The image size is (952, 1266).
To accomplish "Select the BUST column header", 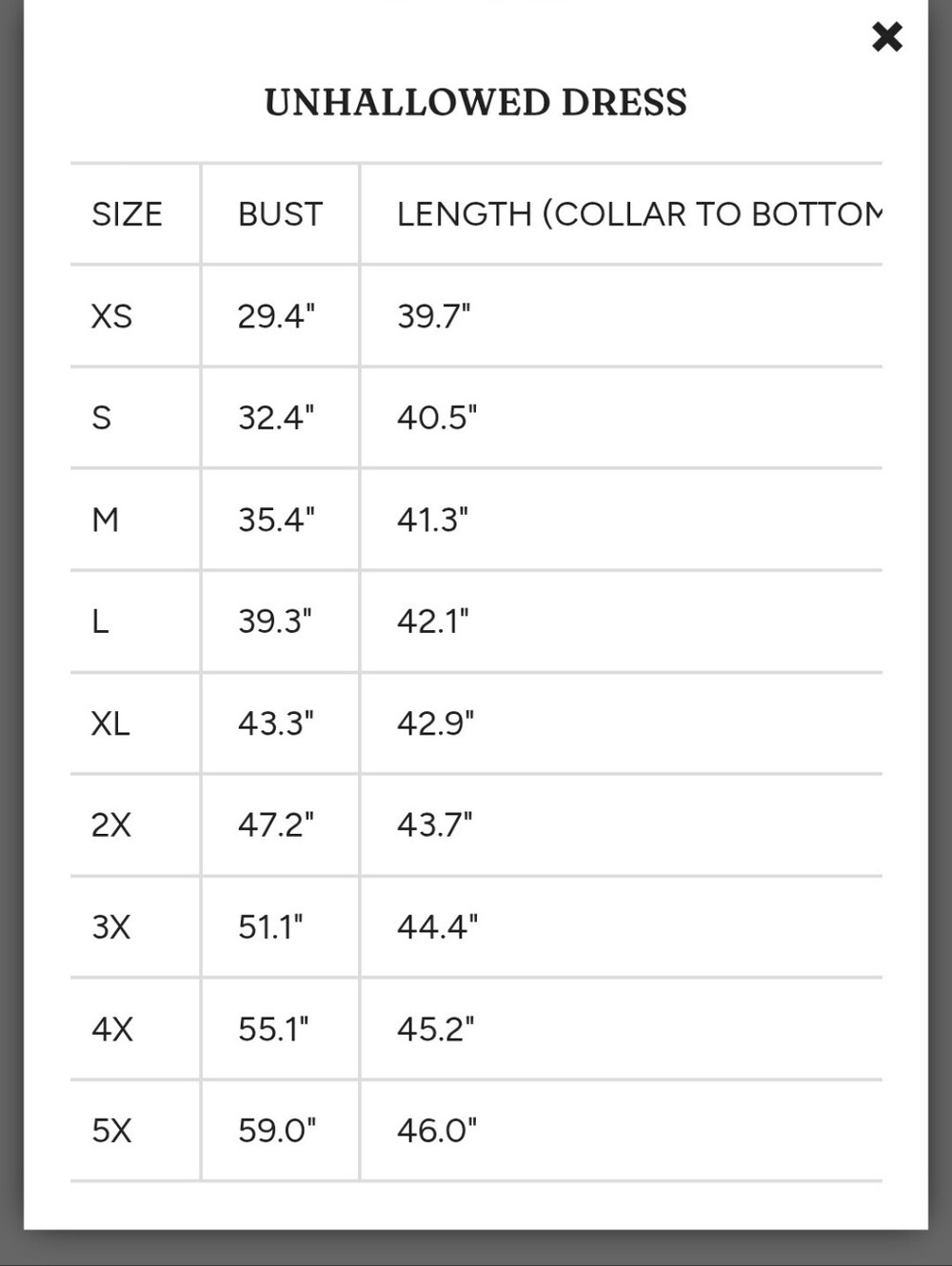I will [280, 214].
